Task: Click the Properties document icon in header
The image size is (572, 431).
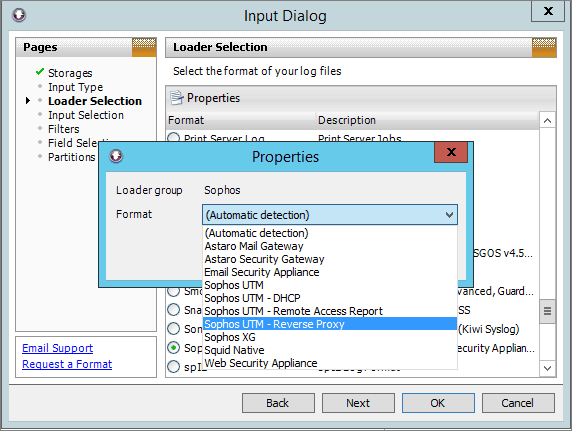Action: click(x=177, y=98)
